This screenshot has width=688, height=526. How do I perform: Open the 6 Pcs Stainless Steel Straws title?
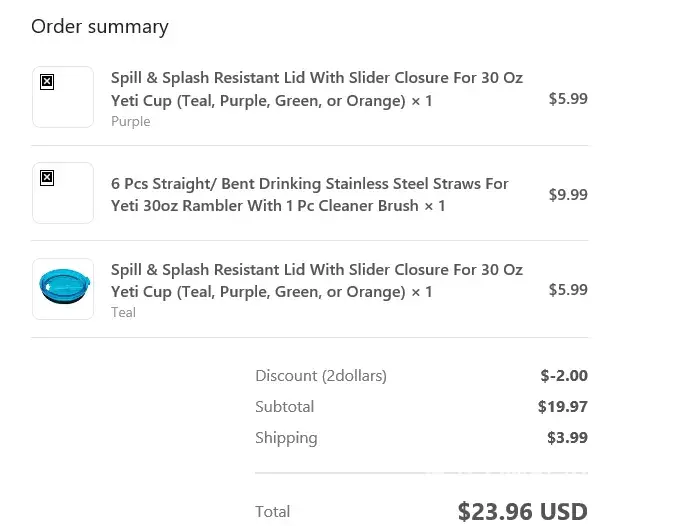point(310,195)
